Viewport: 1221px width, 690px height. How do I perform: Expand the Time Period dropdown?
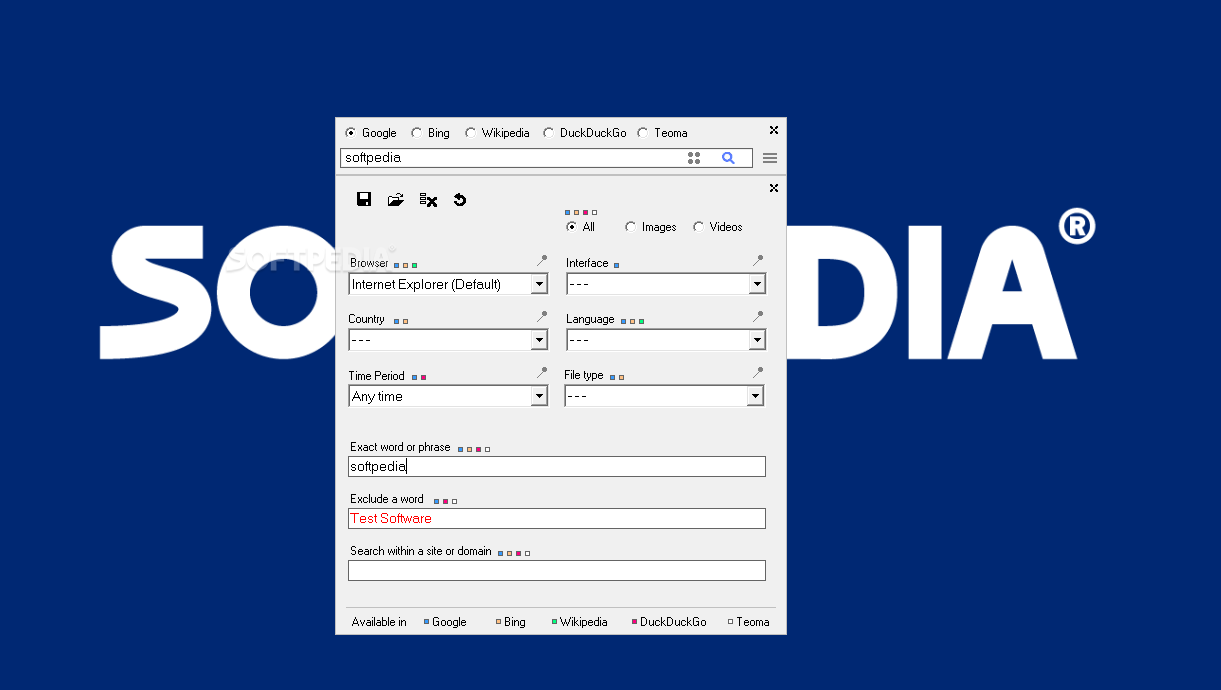coord(539,397)
